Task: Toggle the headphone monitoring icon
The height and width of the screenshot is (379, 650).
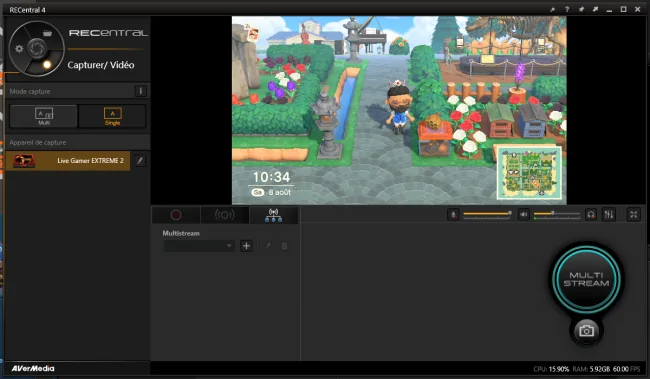Action: (591, 214)
